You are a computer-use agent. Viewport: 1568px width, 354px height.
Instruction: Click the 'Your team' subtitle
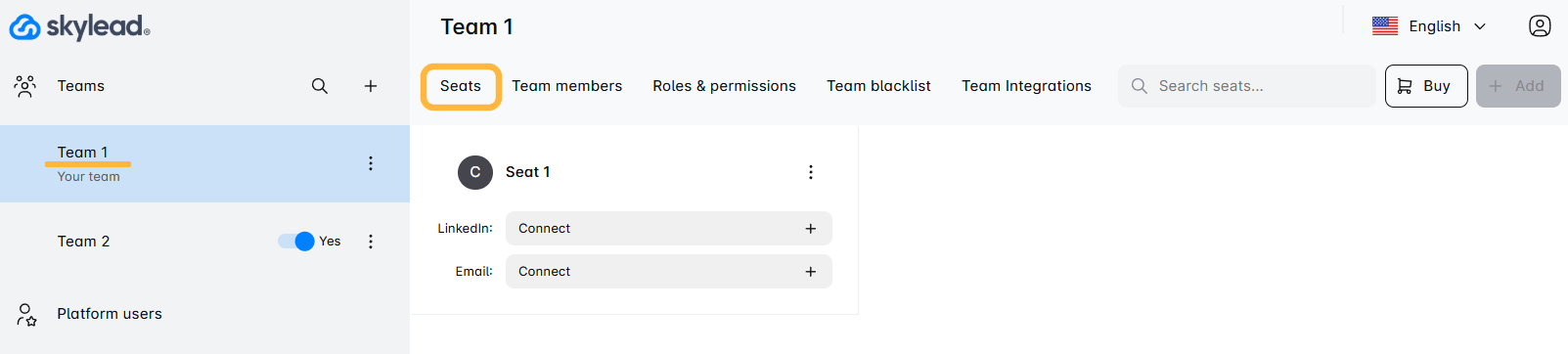pos(89,177)
